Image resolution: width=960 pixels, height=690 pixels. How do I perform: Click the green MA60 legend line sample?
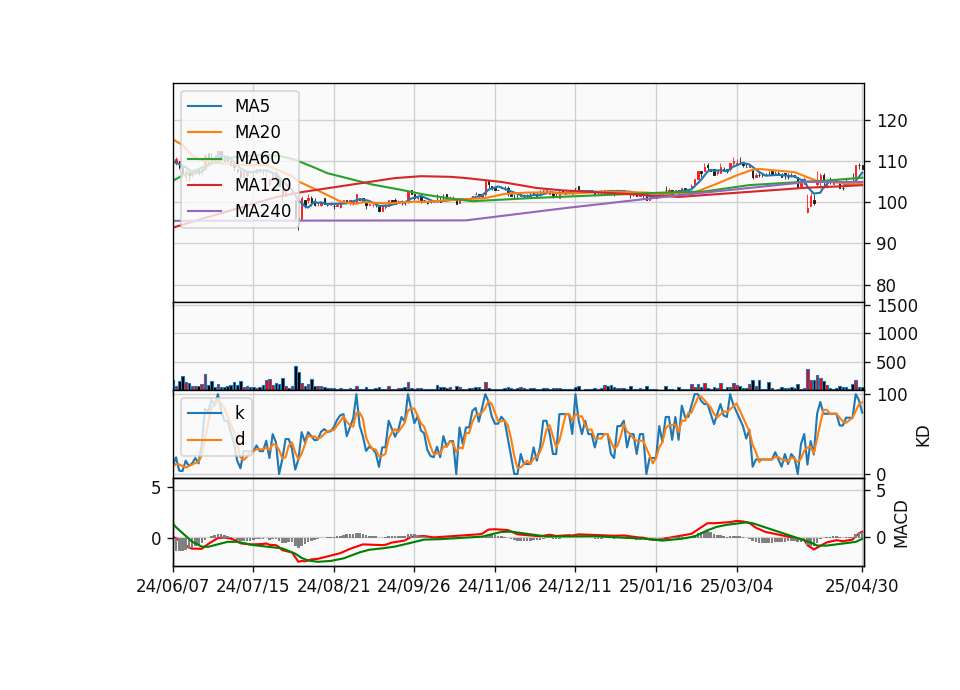204,158
